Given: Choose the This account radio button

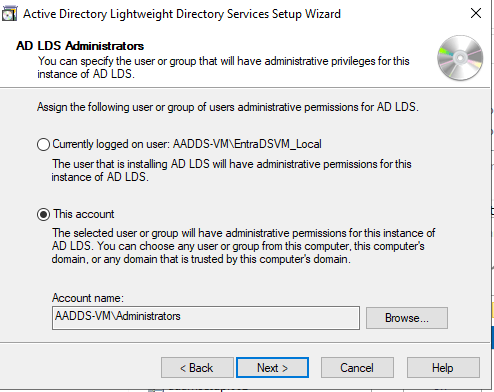Looking at the screenshot, I should pos(43,214).
